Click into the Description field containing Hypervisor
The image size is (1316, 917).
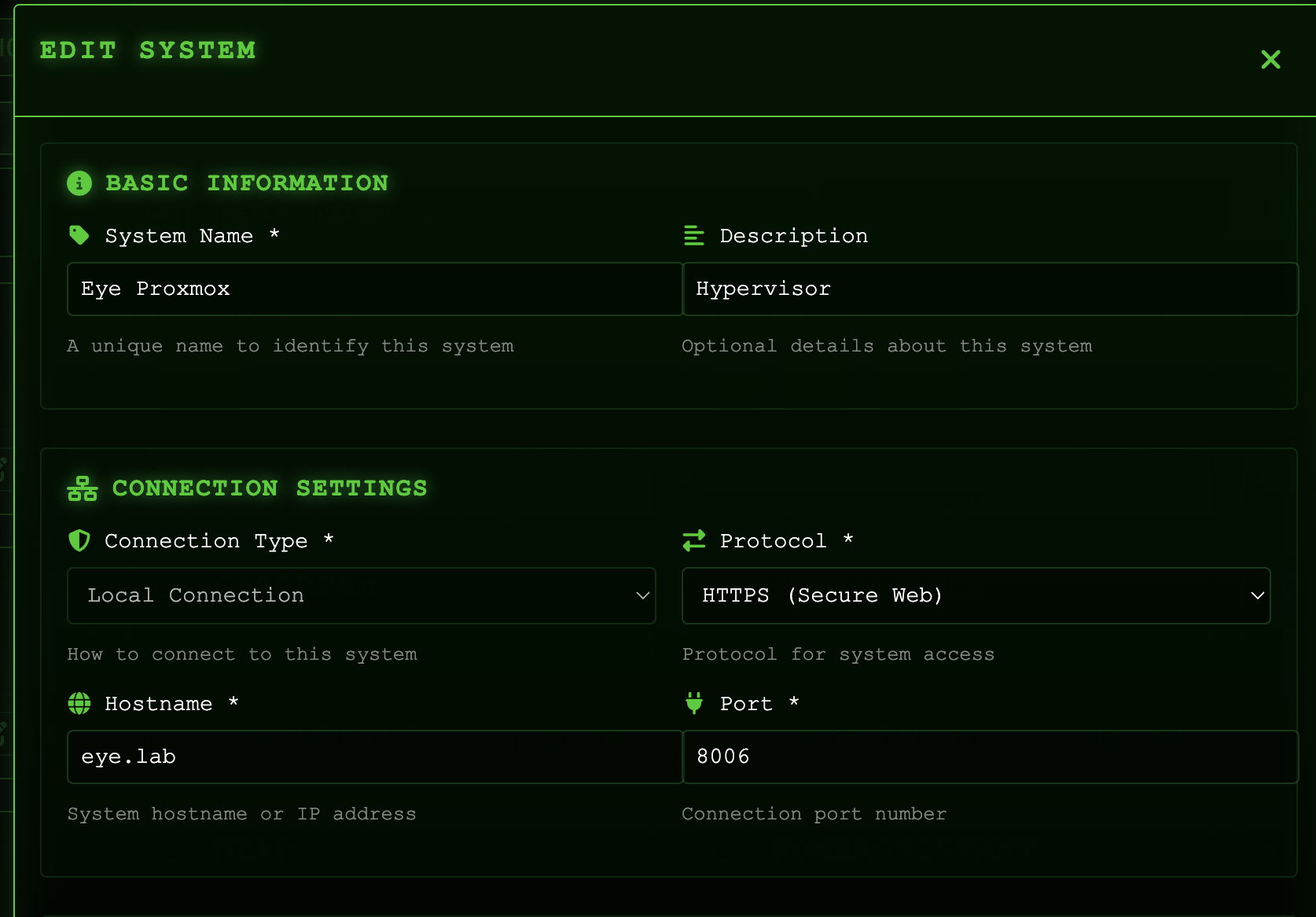coord(990,289)
